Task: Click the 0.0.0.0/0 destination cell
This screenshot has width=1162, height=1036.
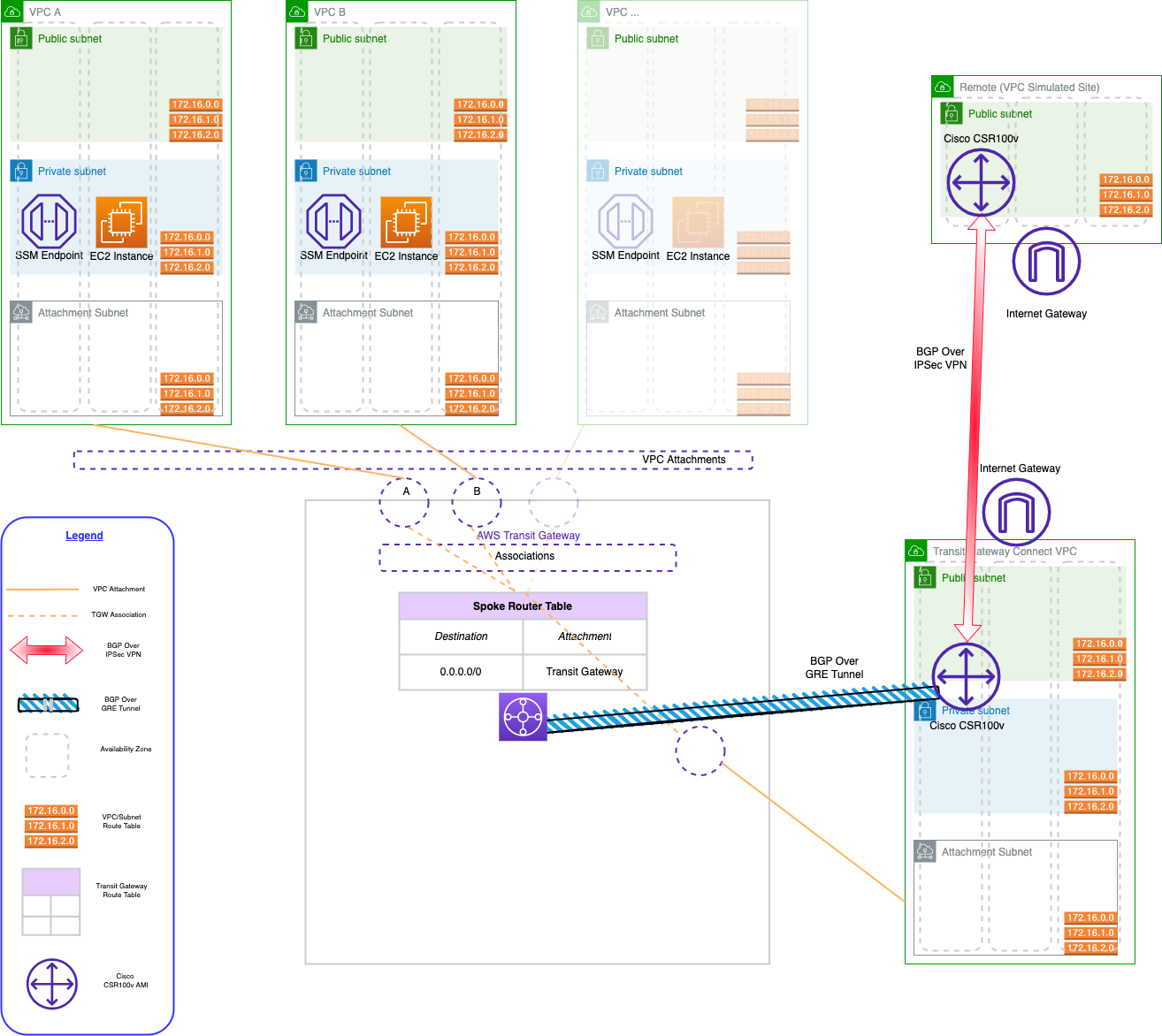Action: point(461,672)
